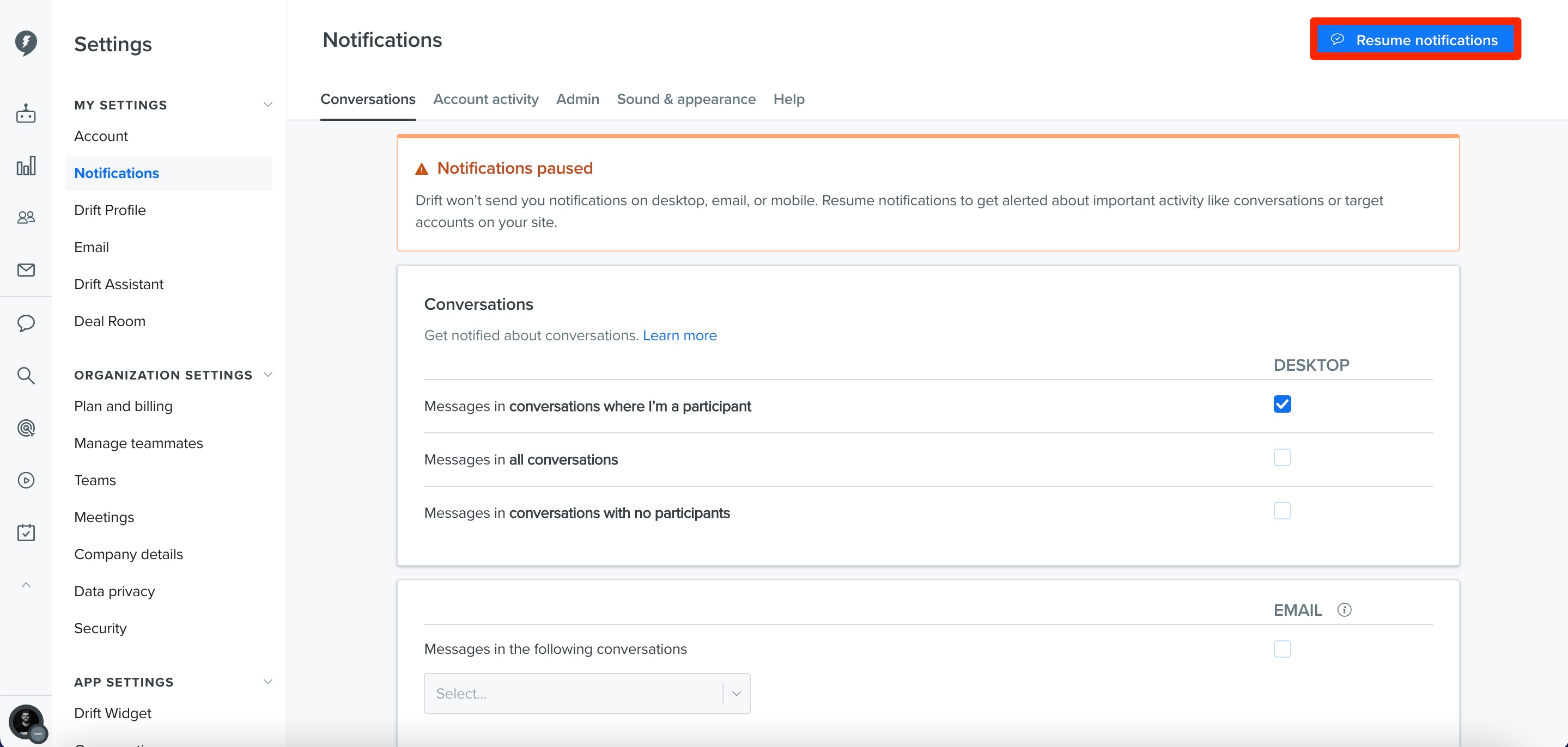Viewport: 1568px width, 747px height.
Task: Open the Select conversations dropdown
Action: pos(586,693)
